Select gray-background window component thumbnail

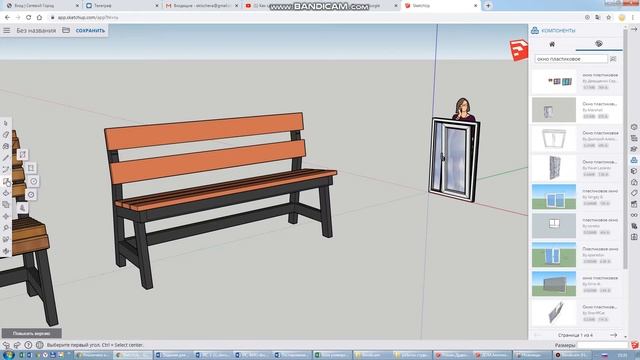pos(554,226)
